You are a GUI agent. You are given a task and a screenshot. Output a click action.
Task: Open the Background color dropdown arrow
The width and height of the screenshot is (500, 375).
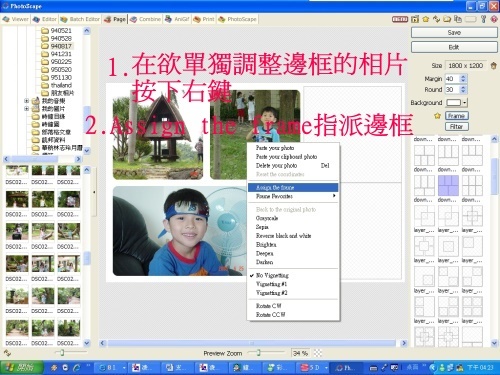coord(465,102)
